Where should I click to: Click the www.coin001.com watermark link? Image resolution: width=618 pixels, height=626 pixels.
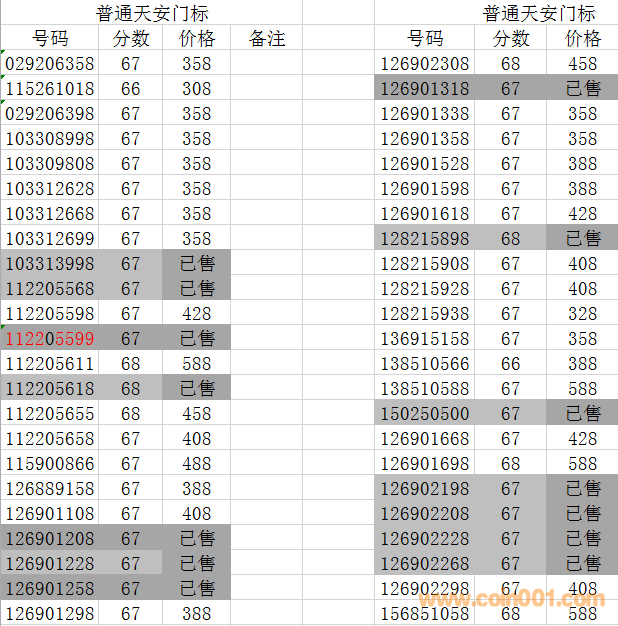coord(512,601)
